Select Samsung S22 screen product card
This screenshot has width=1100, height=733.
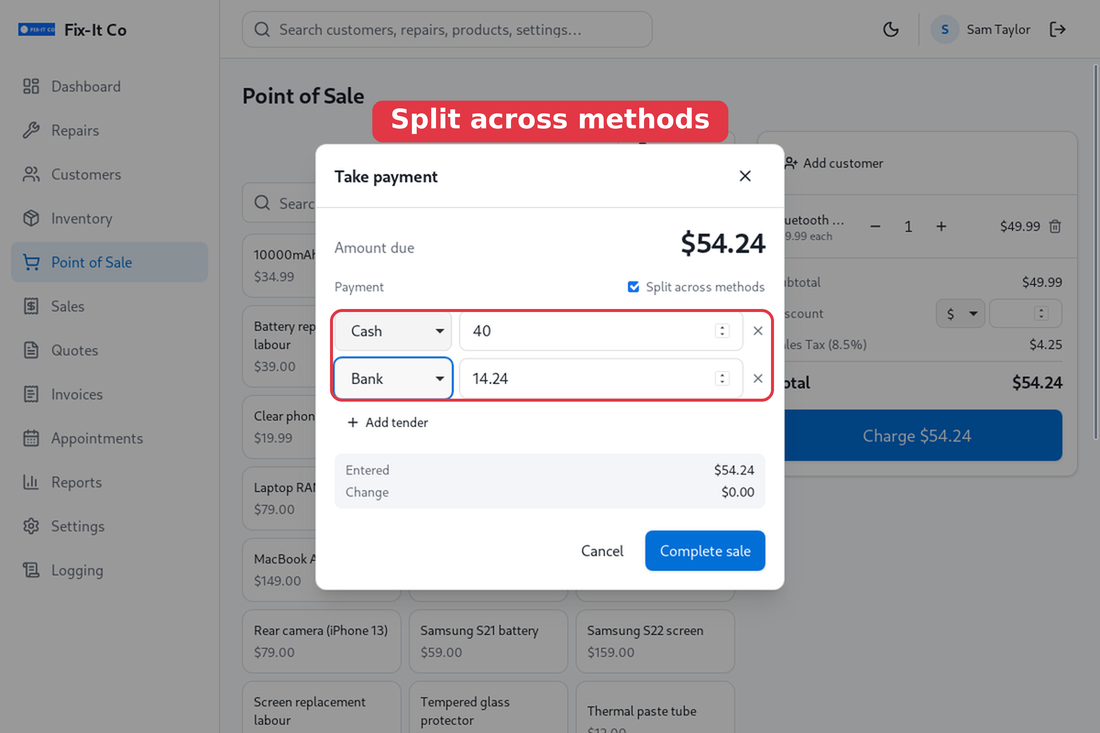655,641
